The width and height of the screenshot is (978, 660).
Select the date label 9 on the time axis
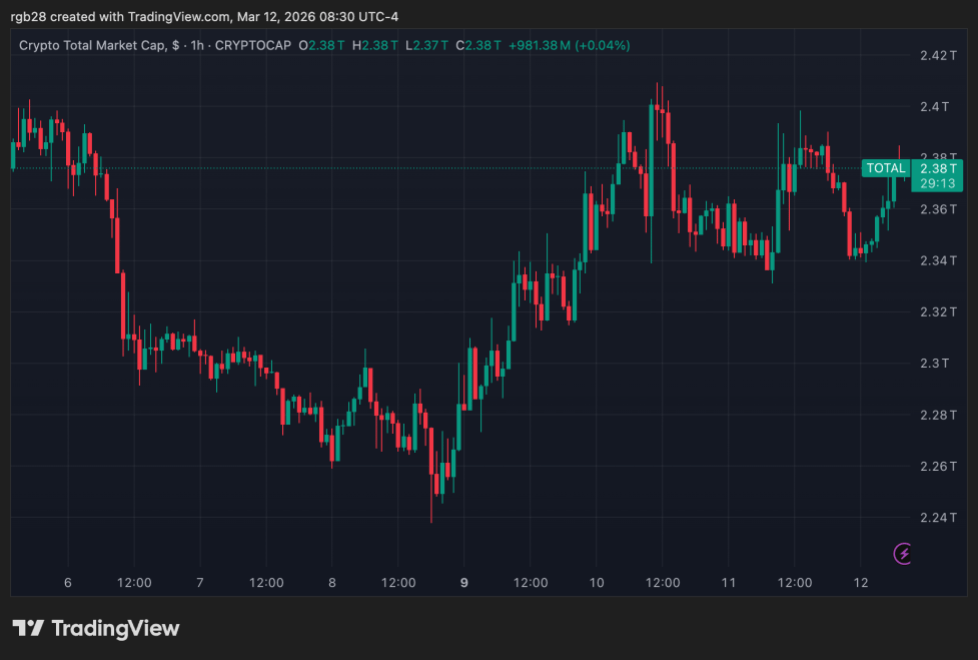(x=463, y=582)
